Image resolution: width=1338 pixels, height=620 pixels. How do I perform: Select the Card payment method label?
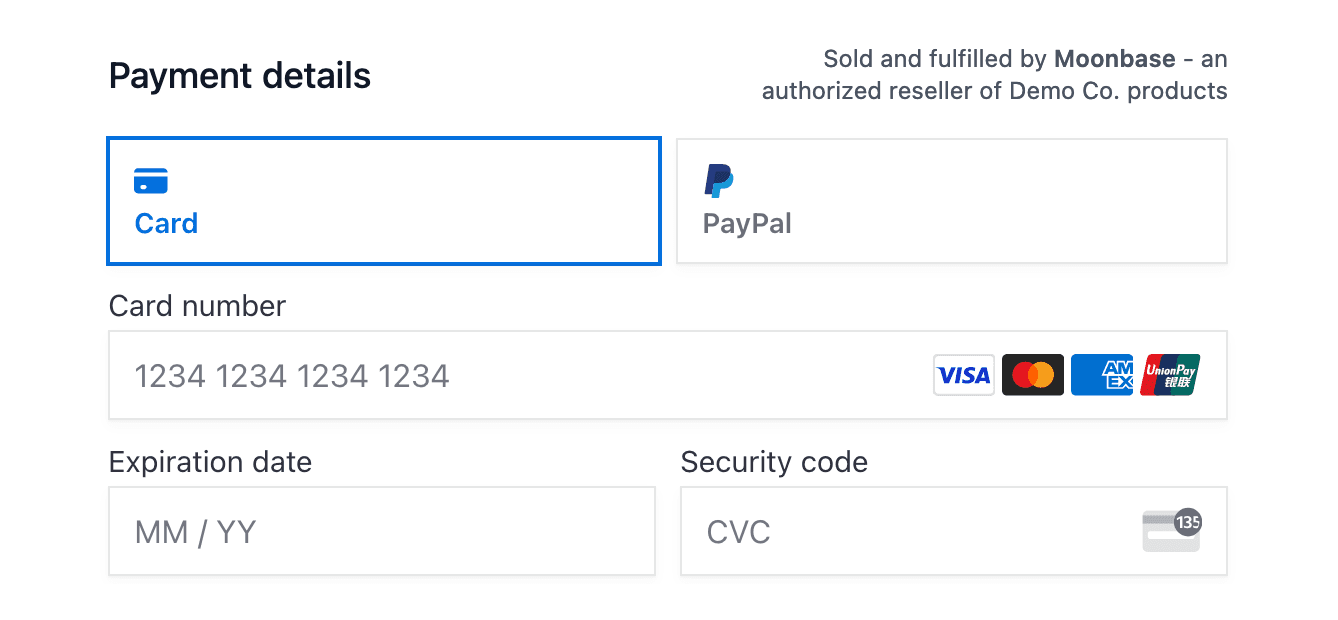166,223
